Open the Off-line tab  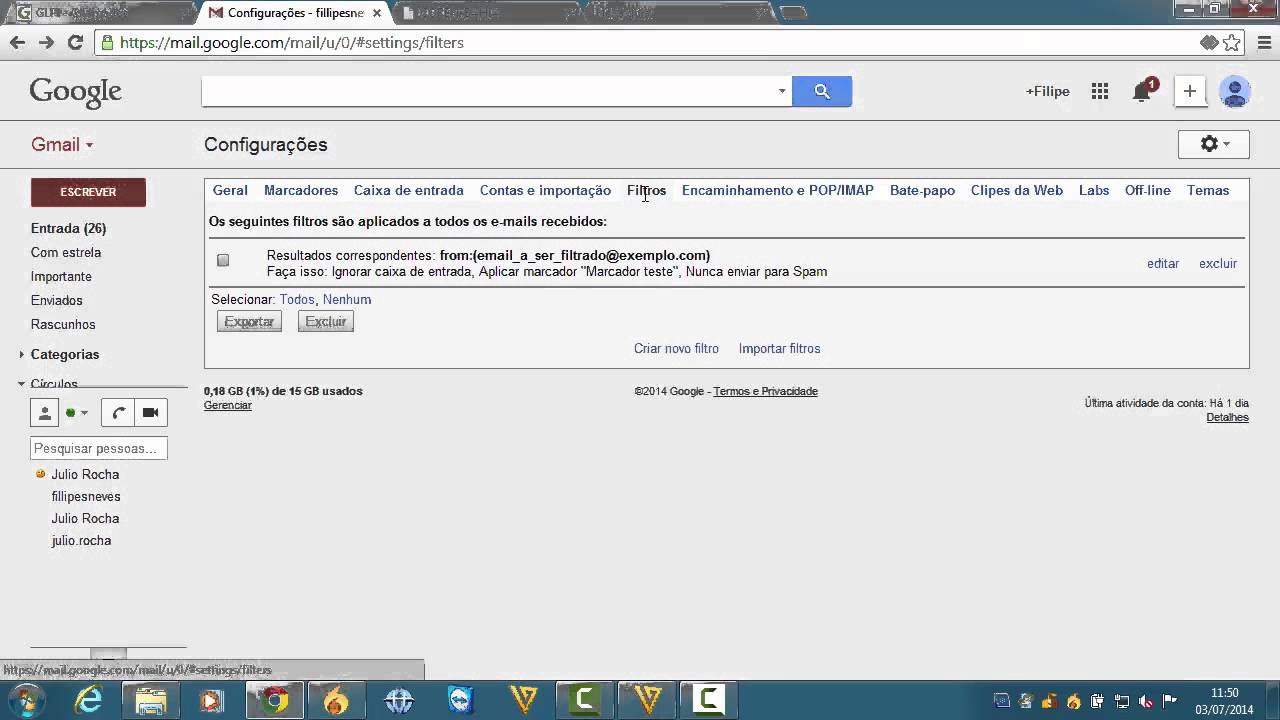pos(1148,190)
